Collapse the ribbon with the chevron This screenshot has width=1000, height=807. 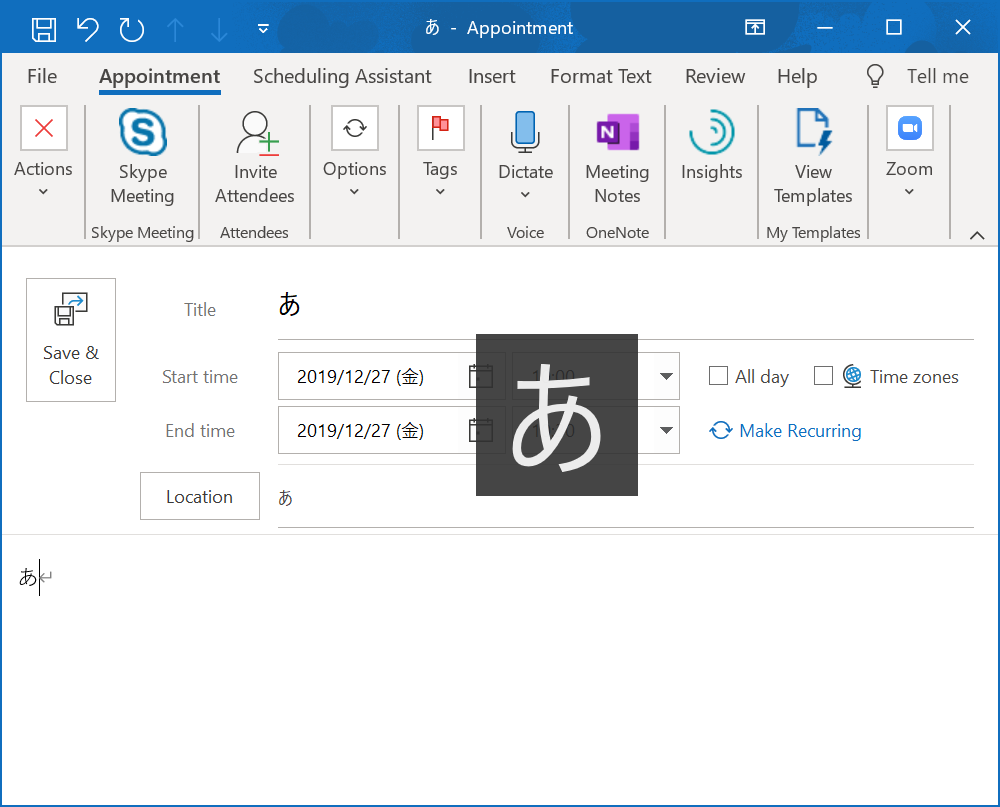[977, 235]
